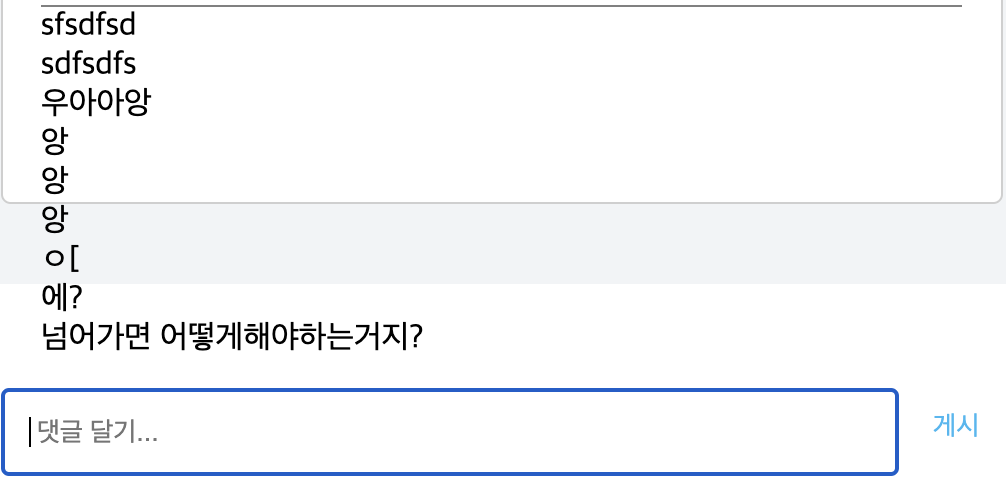Screen dimensions: 1006x498
Task: Click the first 앙 comment after 우아아앙
Action: coord(54,141)
